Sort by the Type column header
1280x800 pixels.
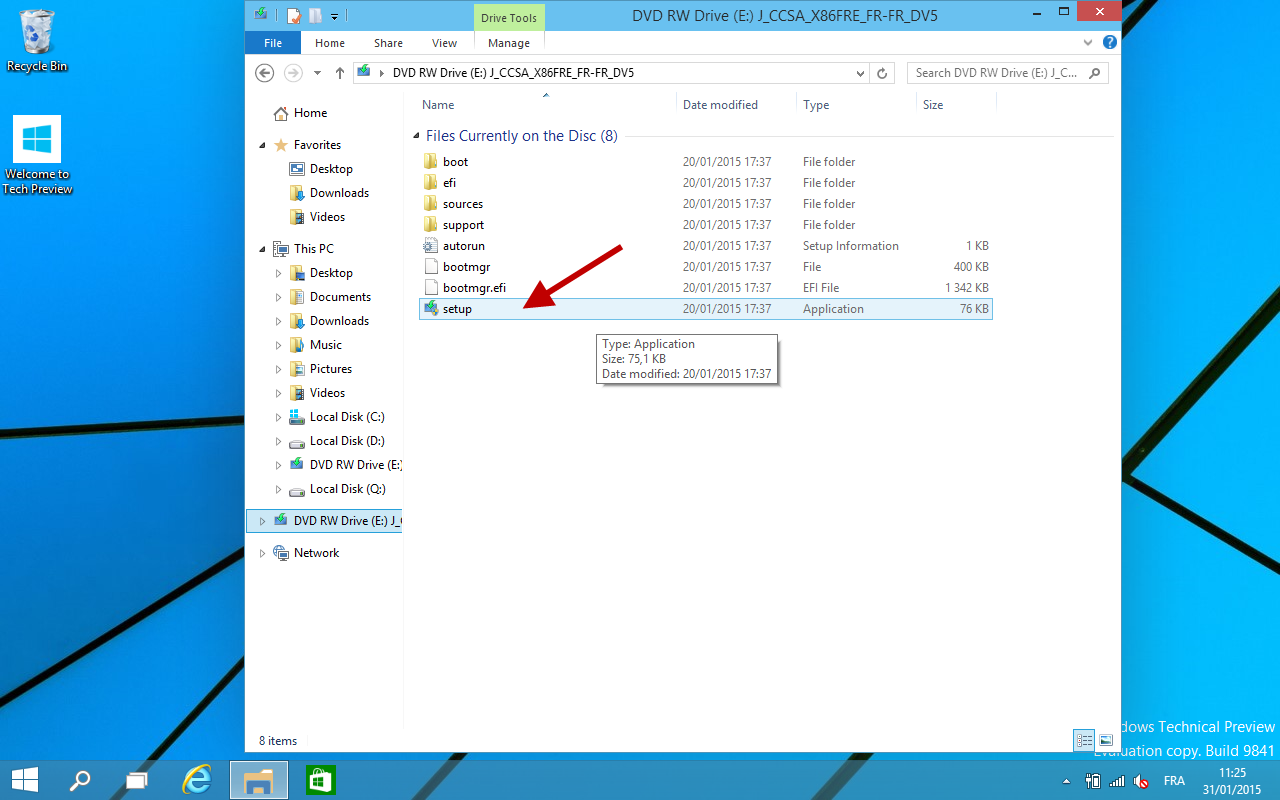click(x=816, y=105)
